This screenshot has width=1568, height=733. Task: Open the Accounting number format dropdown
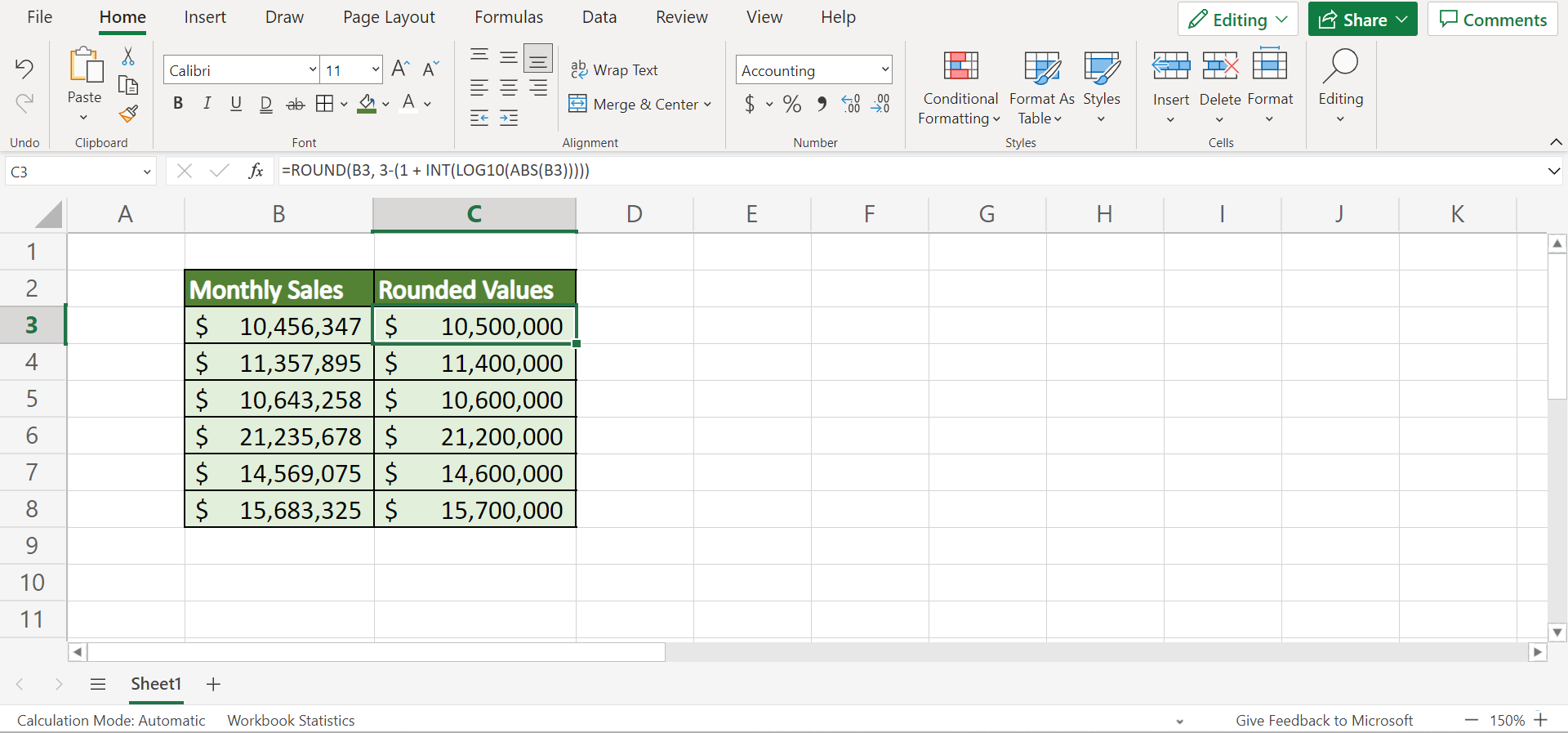[x=885, y=70]
